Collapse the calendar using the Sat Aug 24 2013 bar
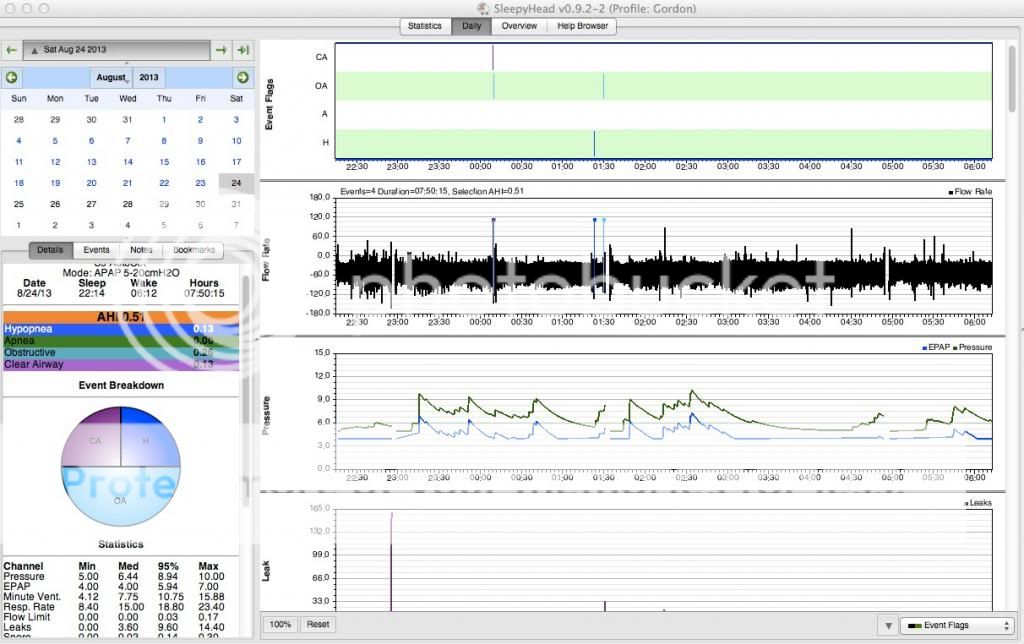The width and height of the screenshot is (1024, 644). (x=115, y=49)
